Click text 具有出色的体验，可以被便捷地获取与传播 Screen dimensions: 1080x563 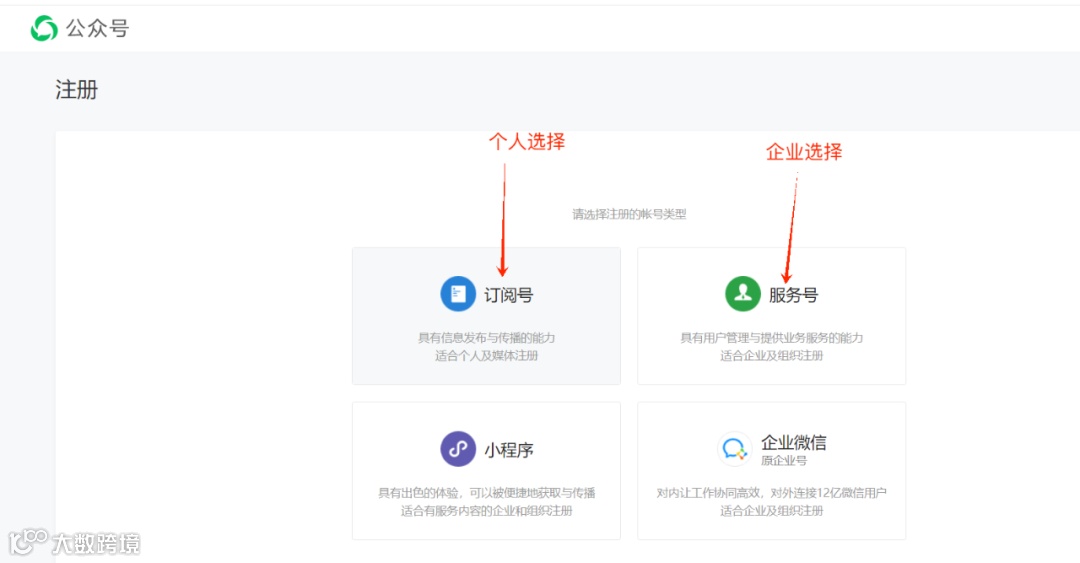point(486,493)
